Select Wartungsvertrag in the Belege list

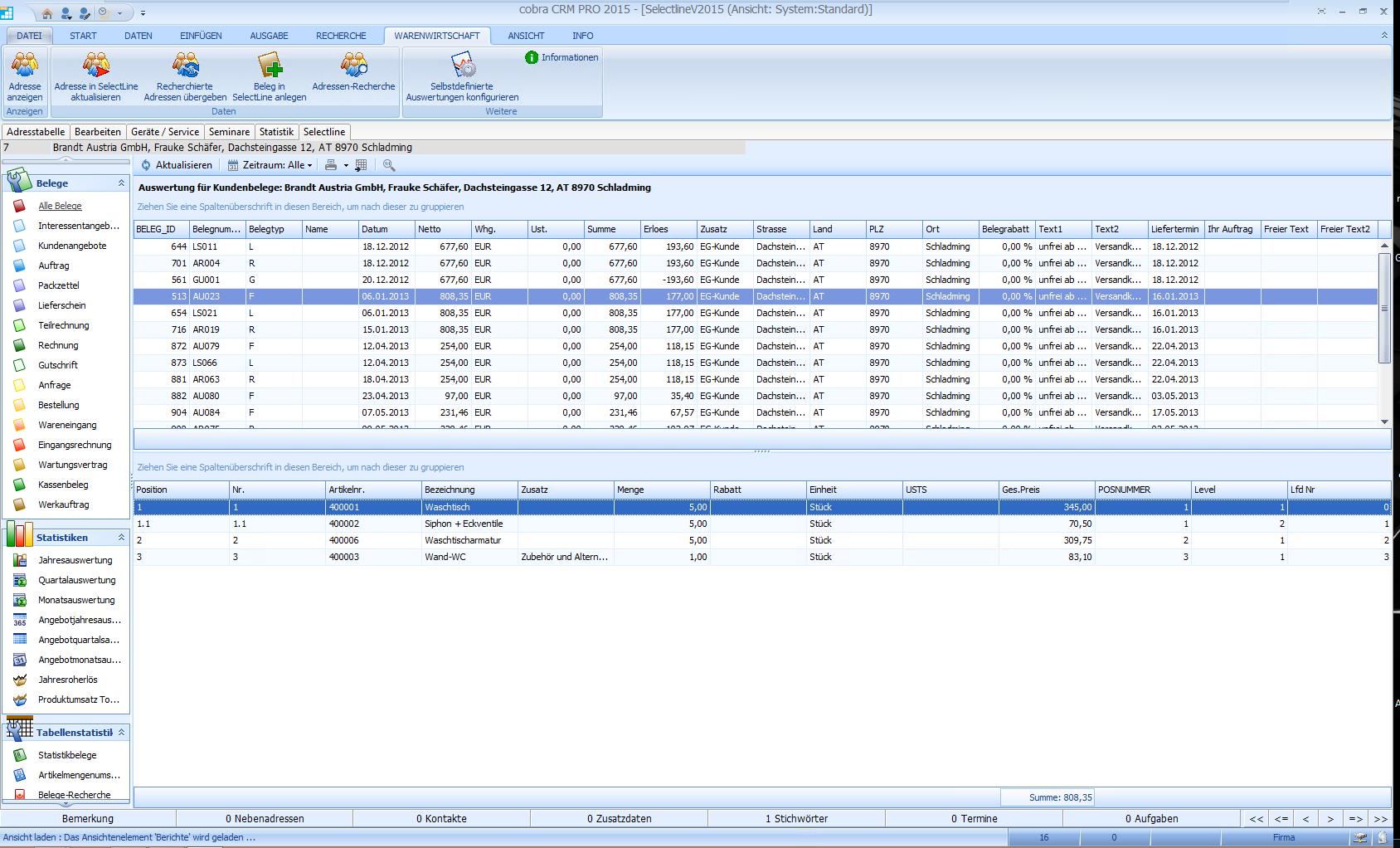[73, 465]
